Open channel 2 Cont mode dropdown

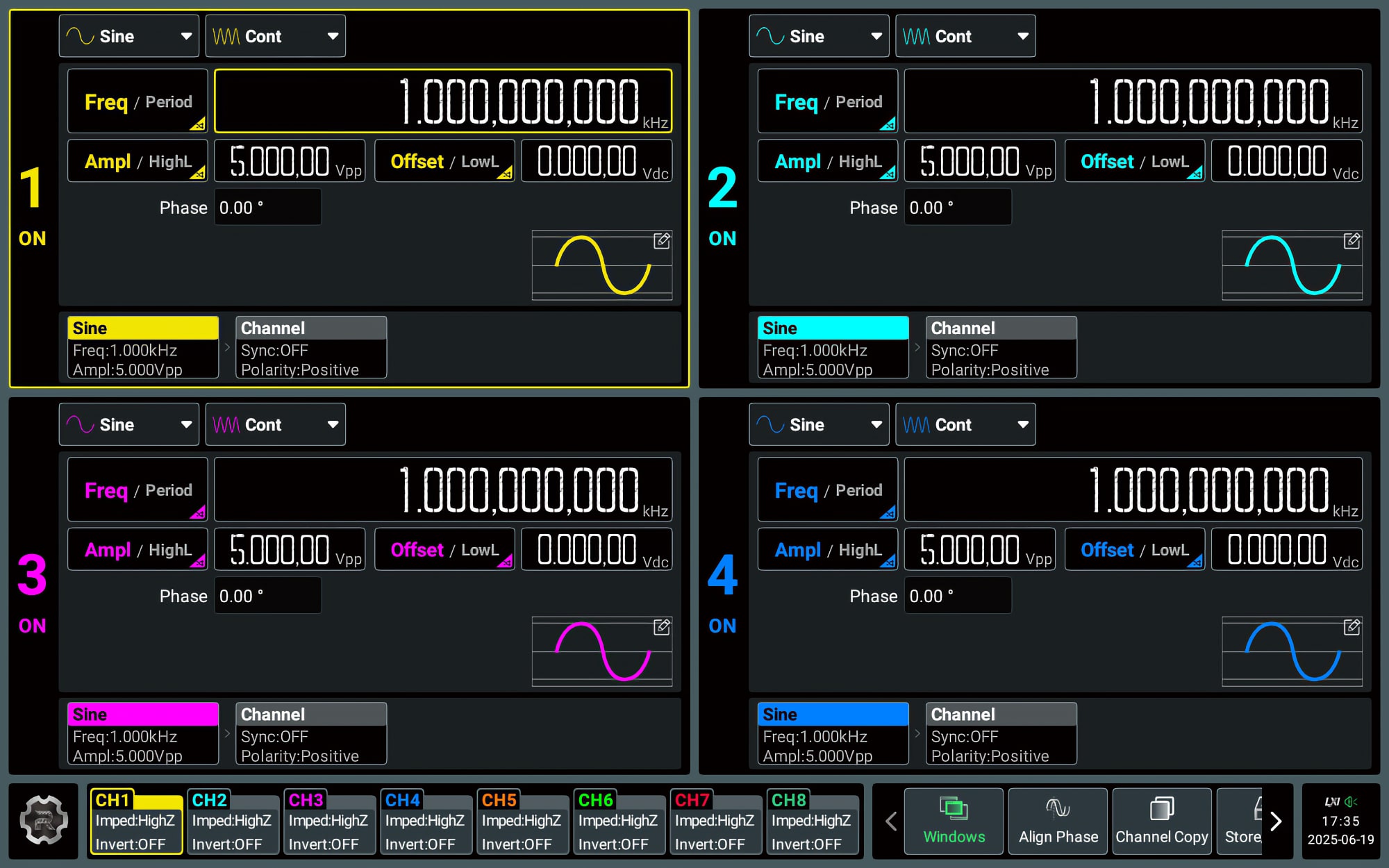click(x=965, y=36)
